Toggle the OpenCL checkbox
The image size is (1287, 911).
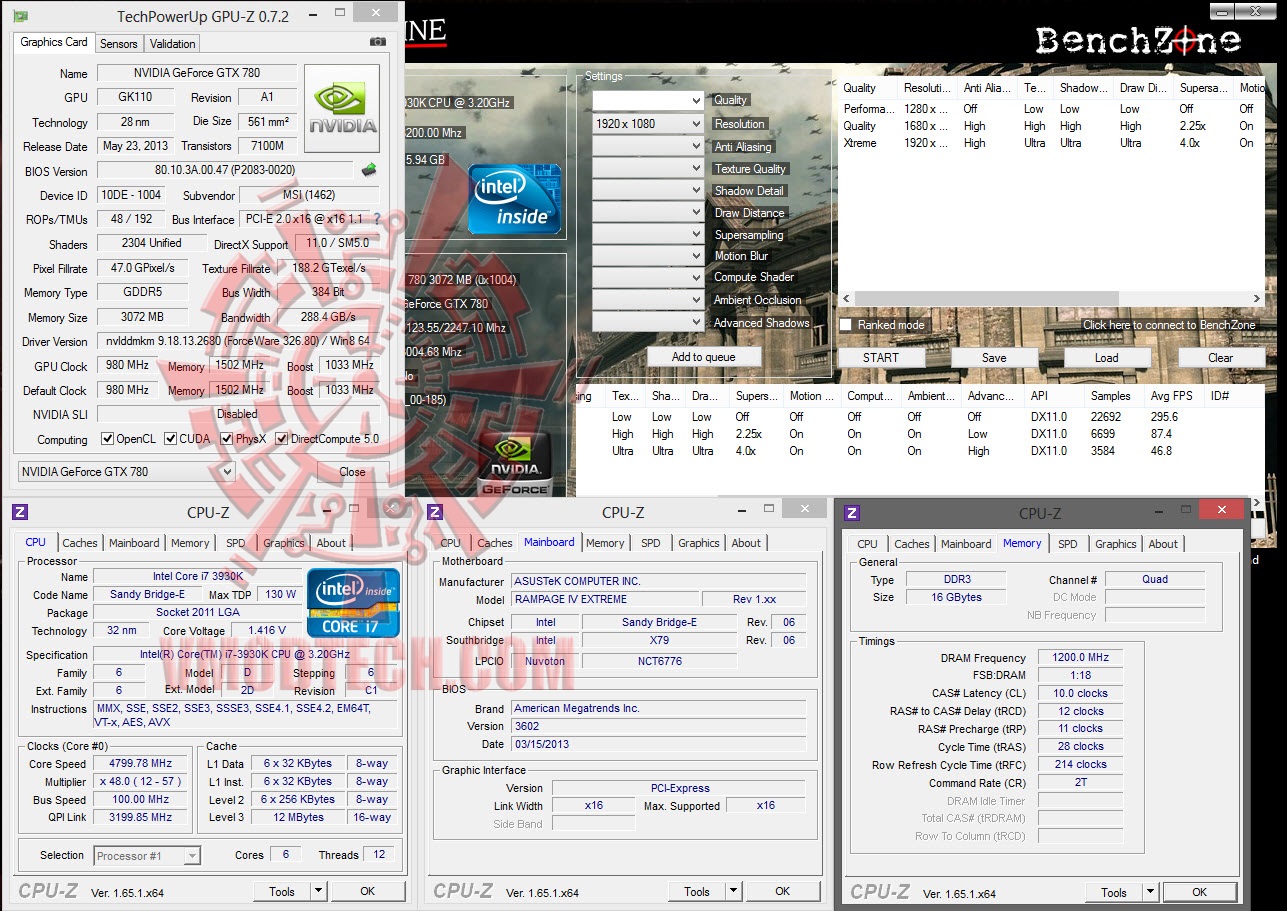click(108, 439)
